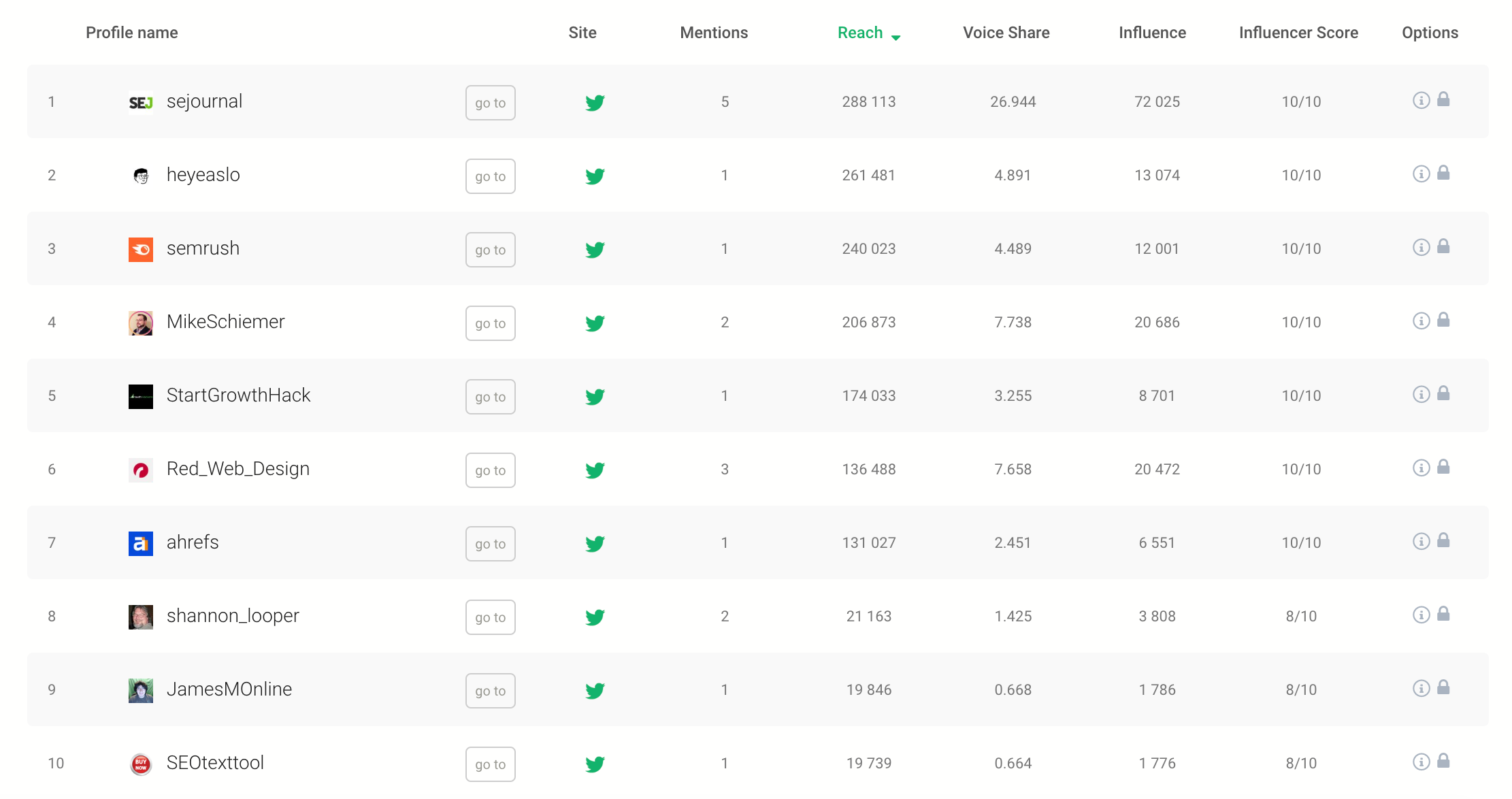Click the Options column header
The image size is (1512, 799).
[1430, 33]
